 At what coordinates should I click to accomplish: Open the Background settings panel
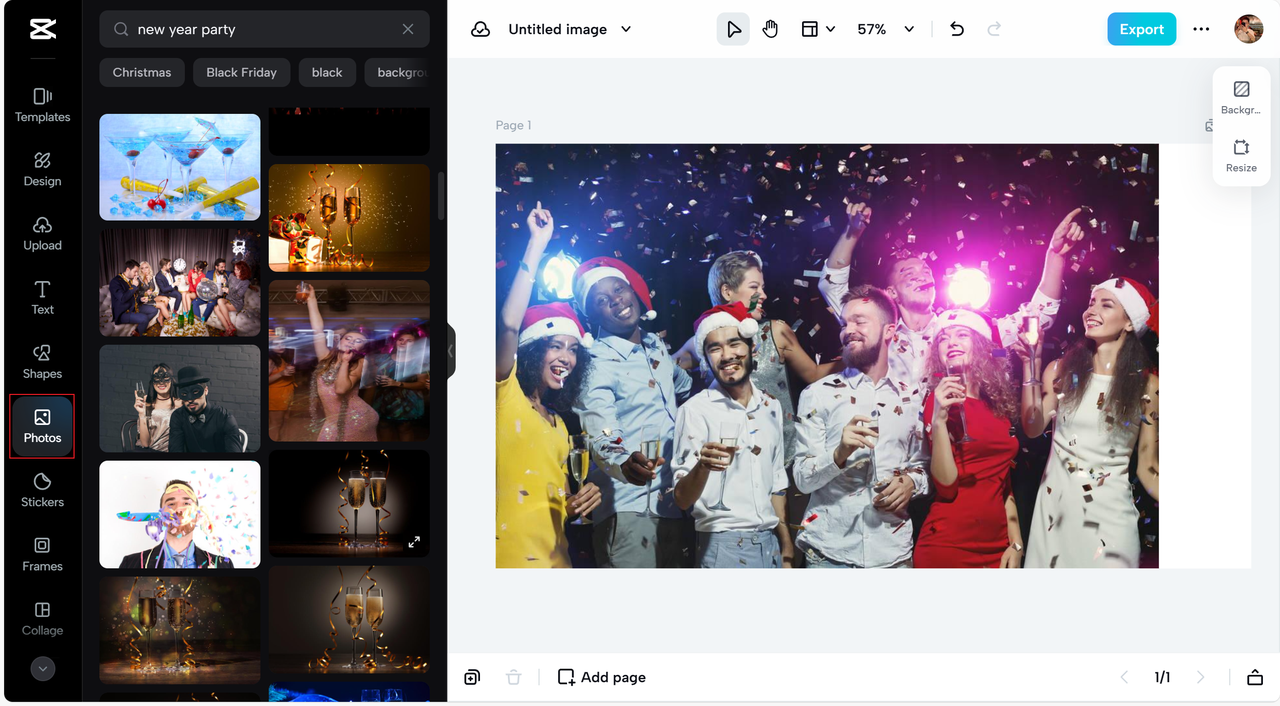[x=1241, y=97]
